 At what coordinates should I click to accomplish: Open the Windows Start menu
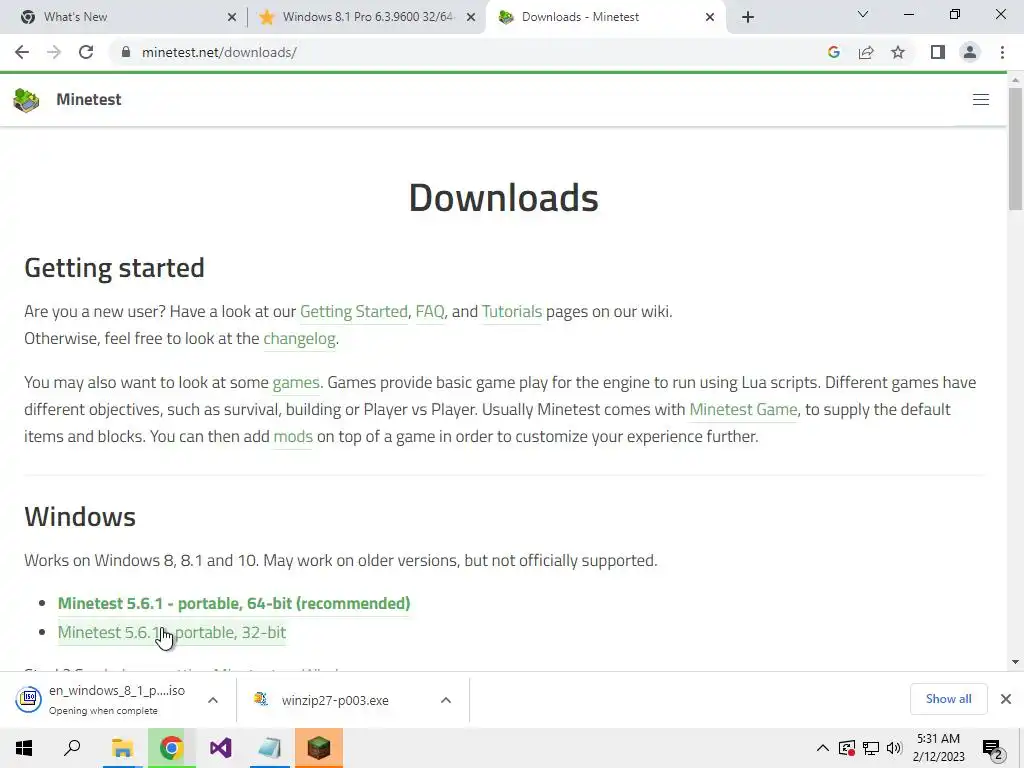(x=24, y=748)
